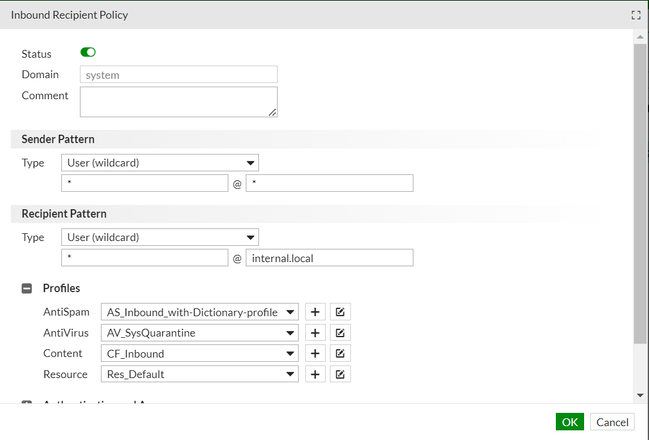The height and width of the screenshot is (440, 649).
Task: Add new AntiSpam profile with plus icon
Action: (x=315, y=312)
